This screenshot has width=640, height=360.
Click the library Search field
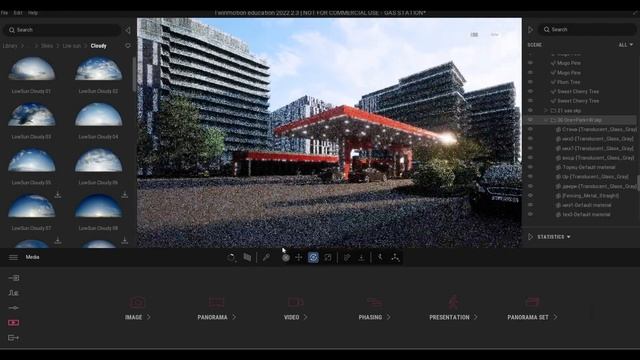62,30
